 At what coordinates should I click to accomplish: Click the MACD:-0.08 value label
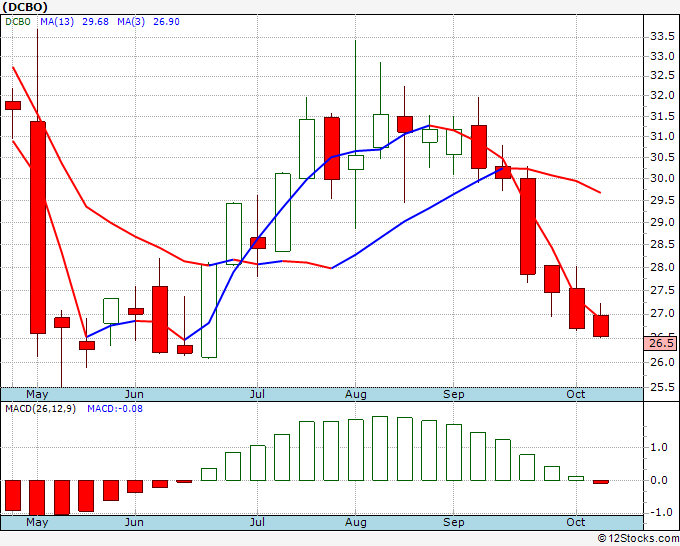[112, 409]
